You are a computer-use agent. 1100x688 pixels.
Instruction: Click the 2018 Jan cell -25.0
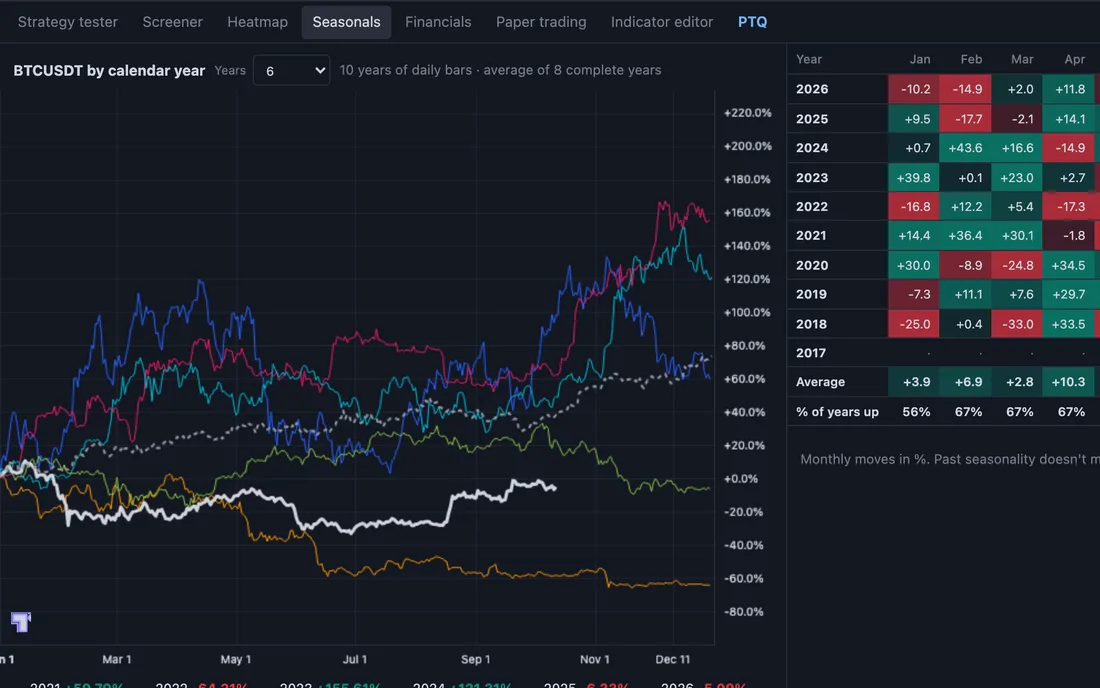point(913,324)
